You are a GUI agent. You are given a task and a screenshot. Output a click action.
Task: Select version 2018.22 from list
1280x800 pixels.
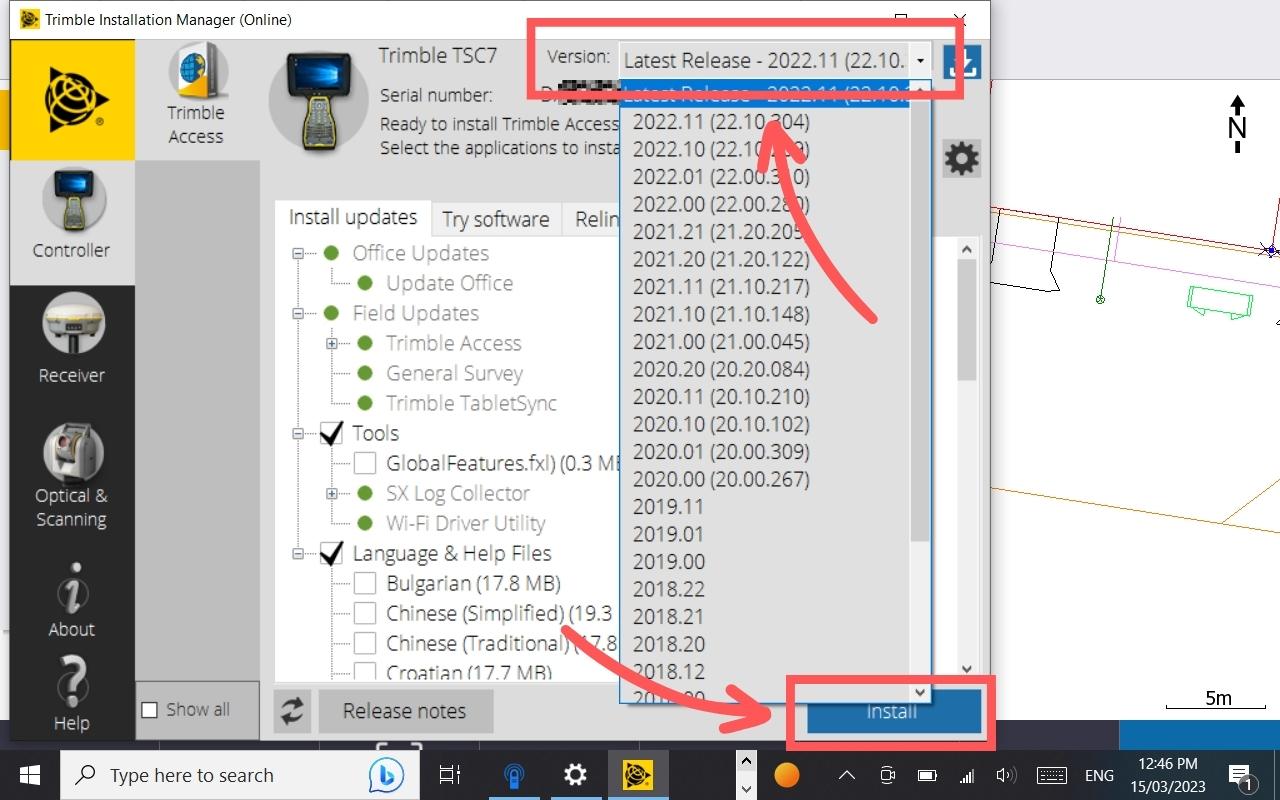pos(668,589)
